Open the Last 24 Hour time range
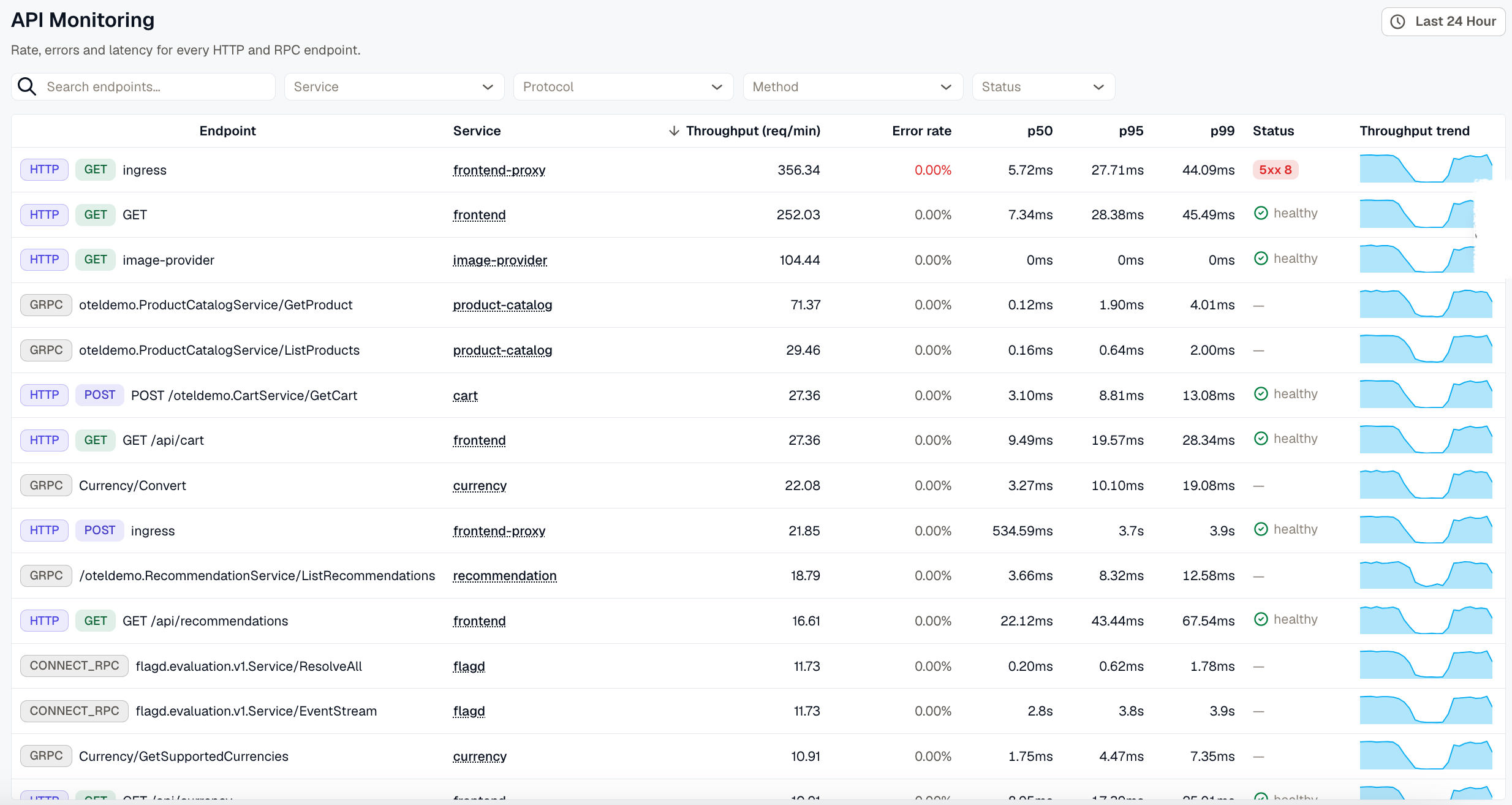Image resolution: width=1512 pixels, height=805 pixels. coord(1443,21)
